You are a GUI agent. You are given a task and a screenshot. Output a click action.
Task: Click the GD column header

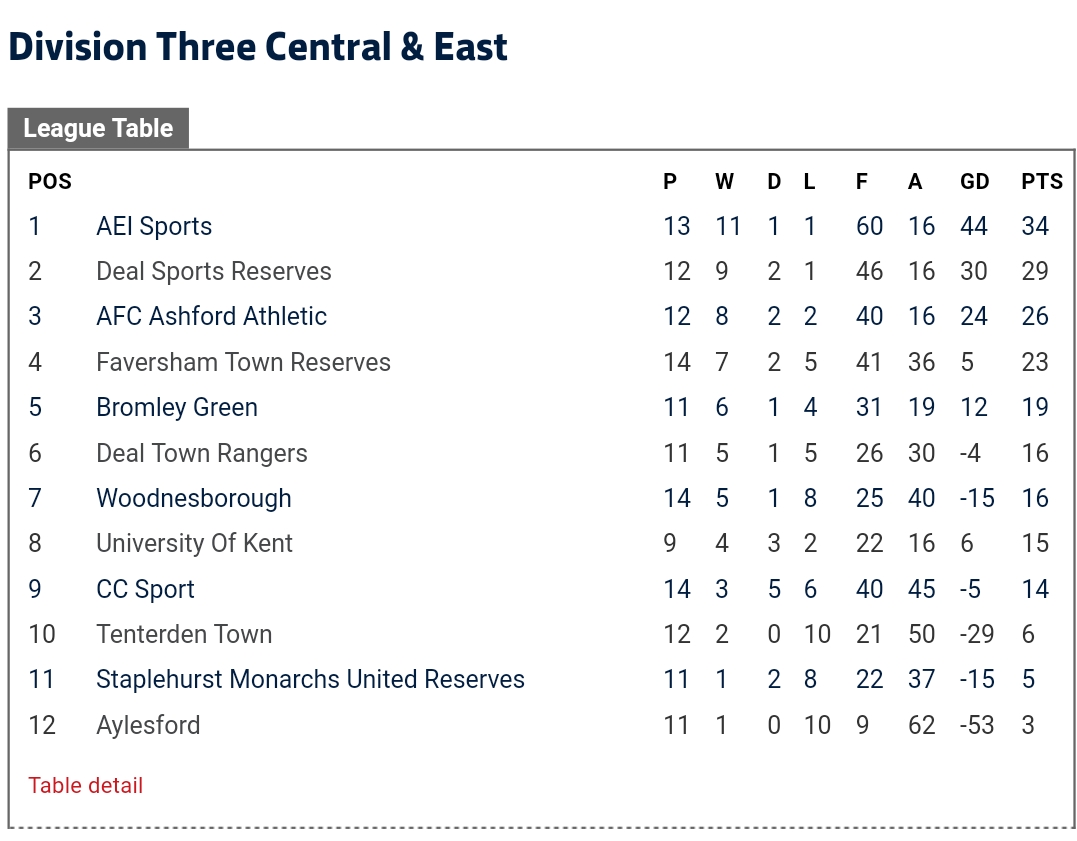pyautogui.click(x=974, y=182)
